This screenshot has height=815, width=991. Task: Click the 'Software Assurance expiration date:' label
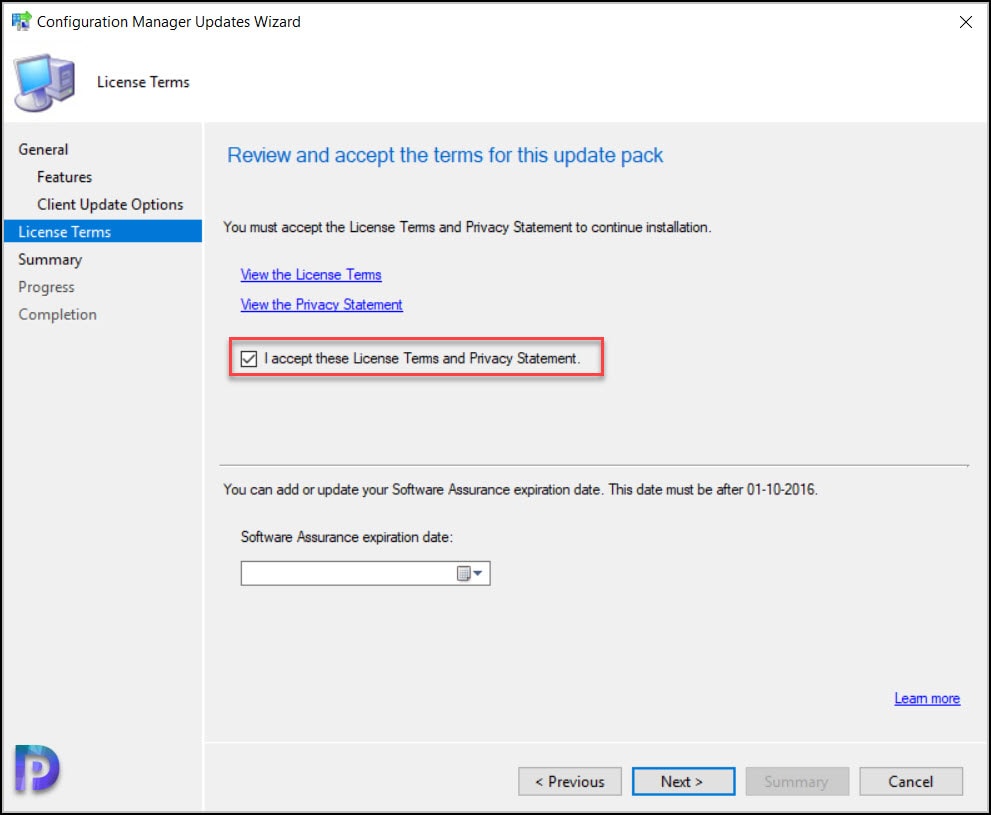click(x=346, y=537)
